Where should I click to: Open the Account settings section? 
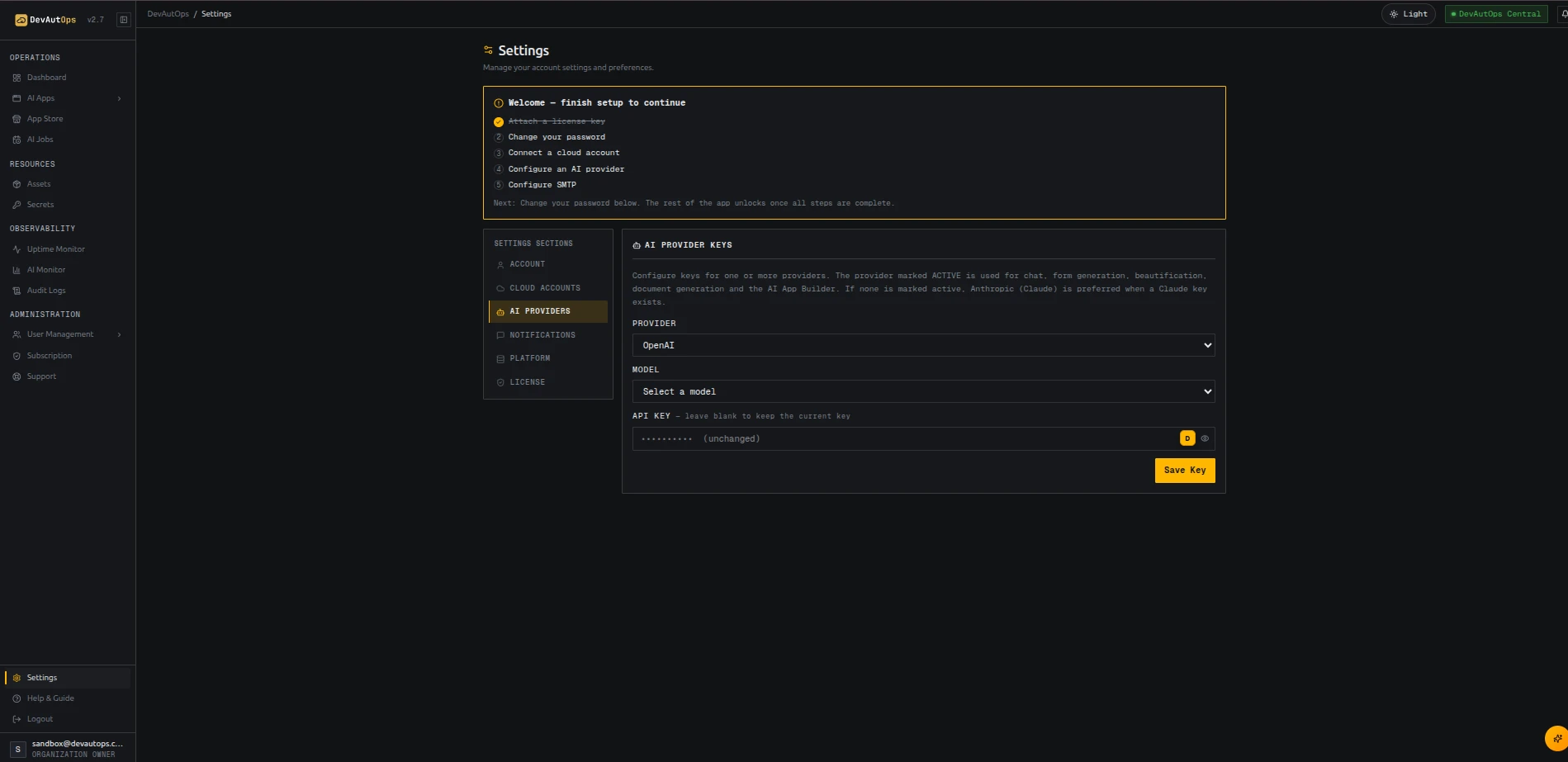(x=548, y=264)
